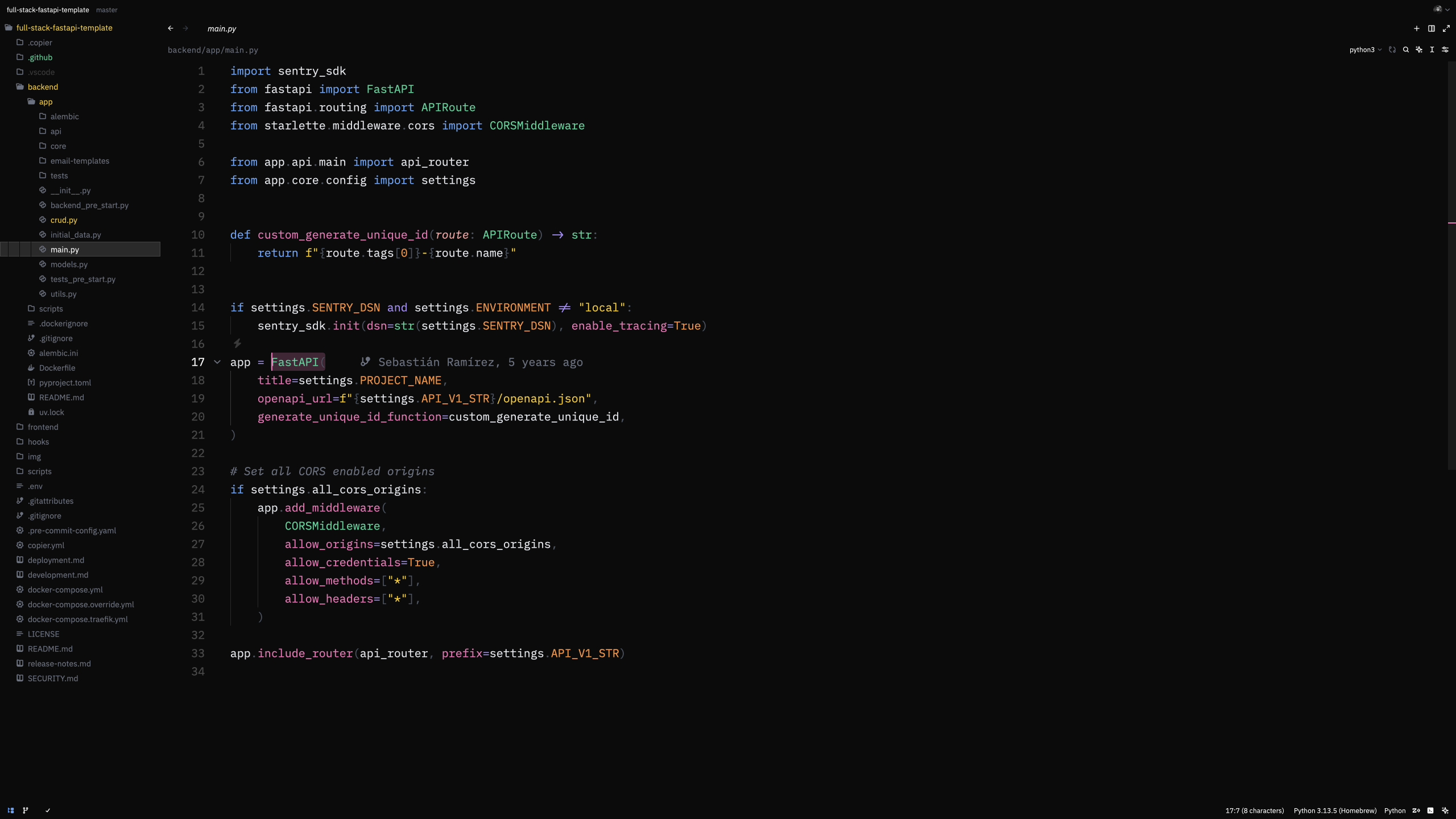Viewport: 1456px width, 819px height.
Task: Click the git blame Sebastián Ramírez annotation
Action: click(x=472, y=362)
